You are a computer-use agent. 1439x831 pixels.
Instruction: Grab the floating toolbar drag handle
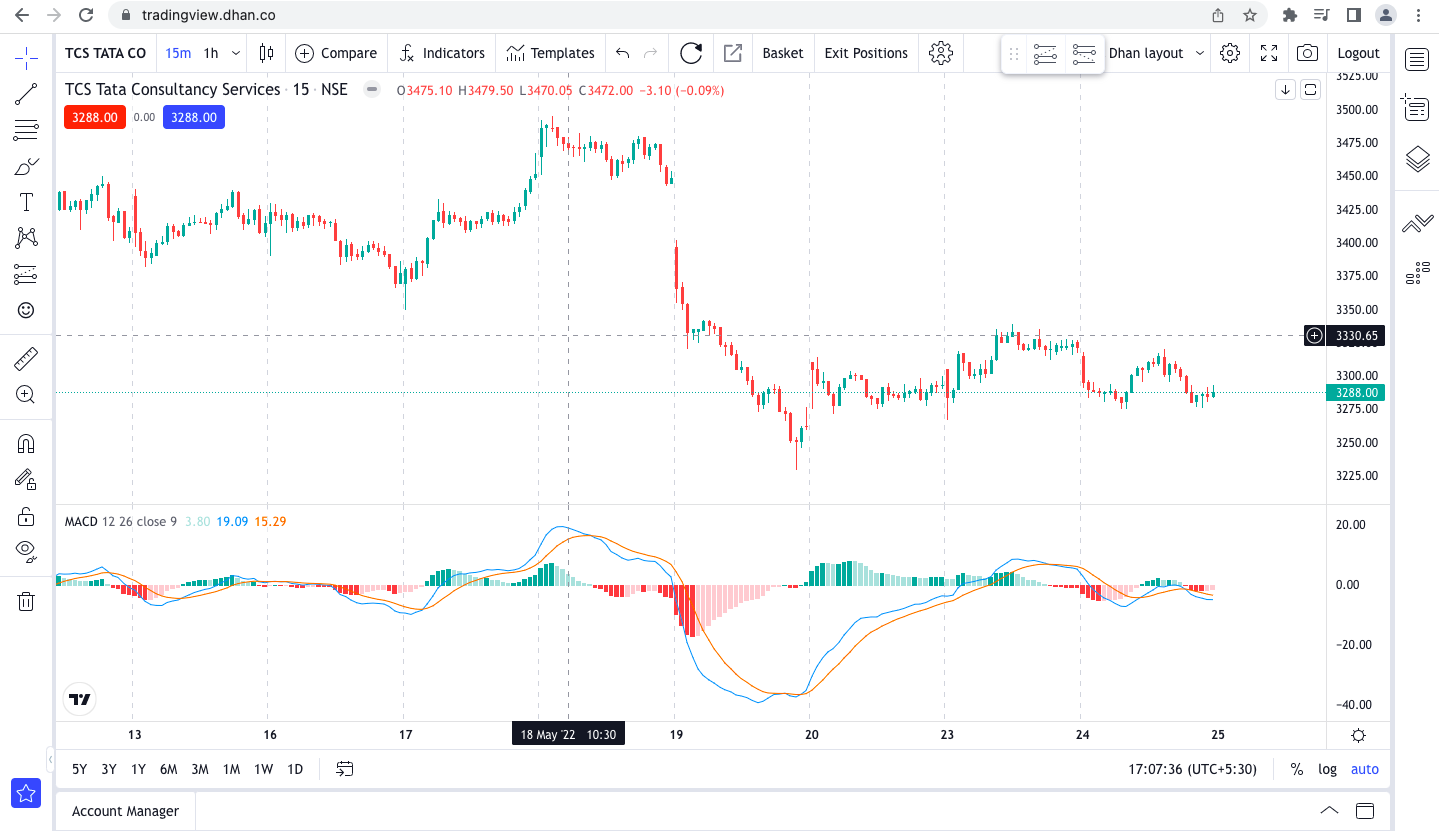tap(1014, 54)
